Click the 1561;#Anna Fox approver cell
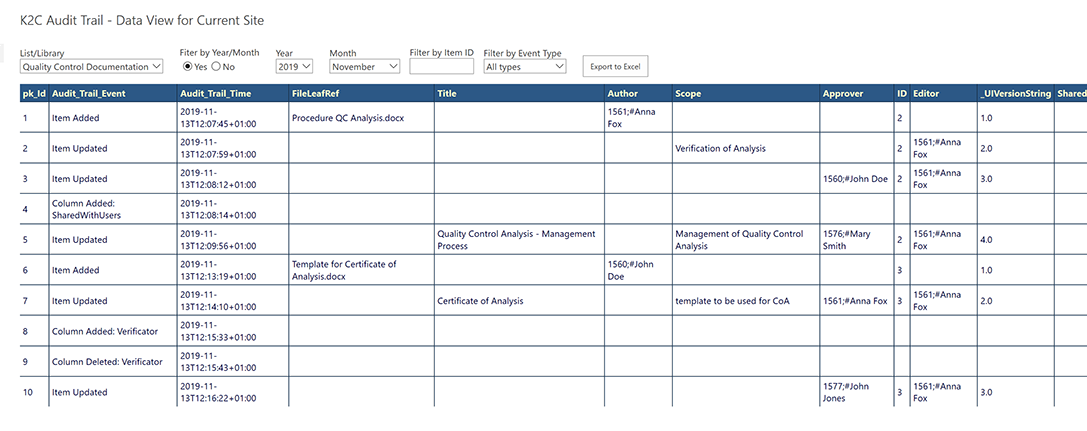 [x=855, y=301]
